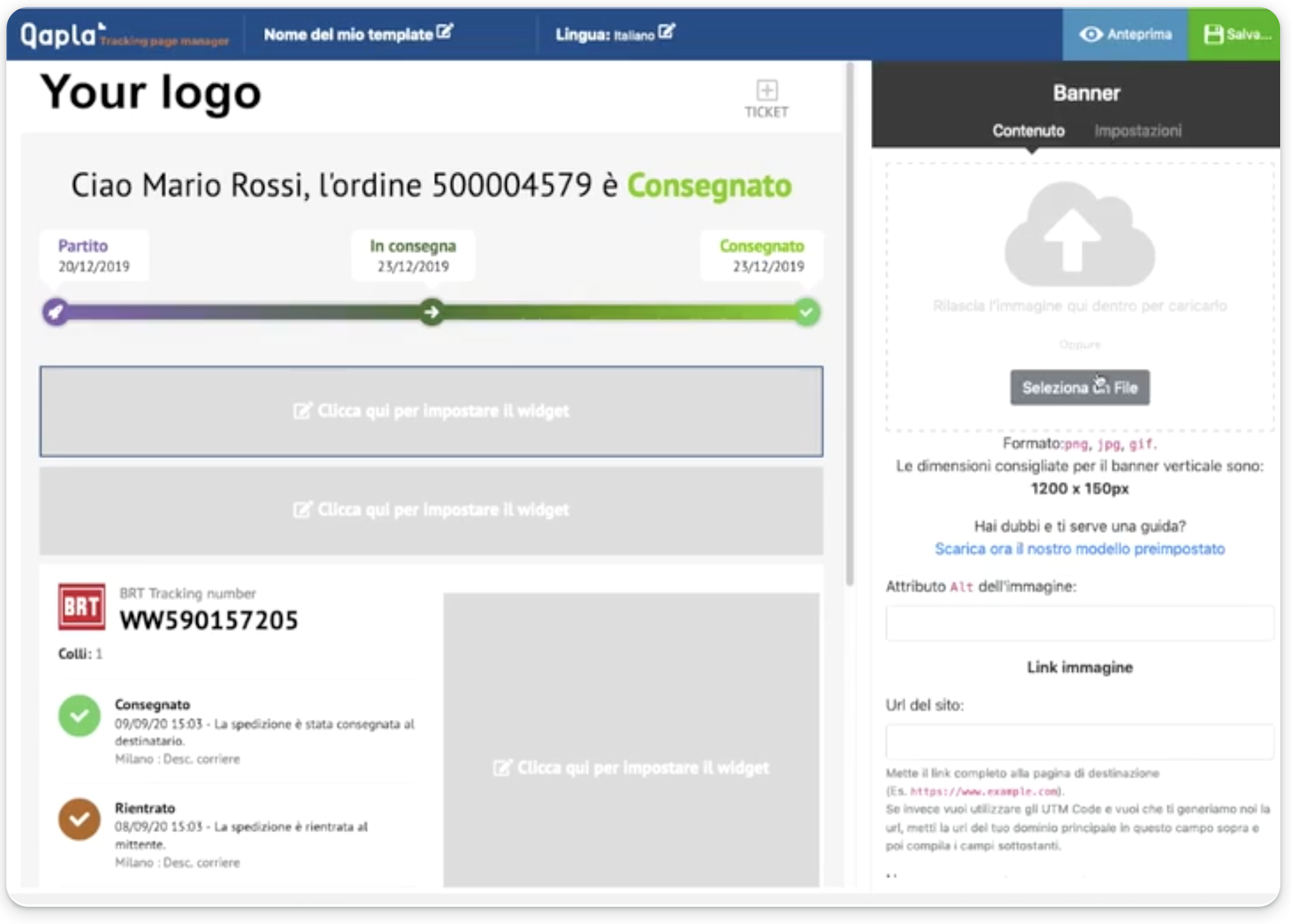Select the first banner widget placeholder
The width and height of the screenshot is (1291, 924).
[431, 411]
